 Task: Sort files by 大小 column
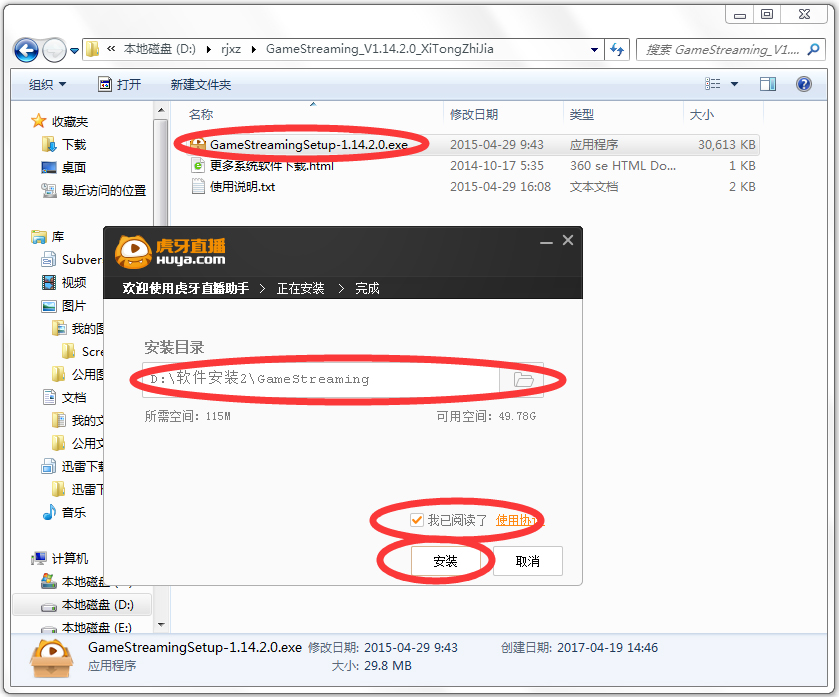(x=701, y=114)
